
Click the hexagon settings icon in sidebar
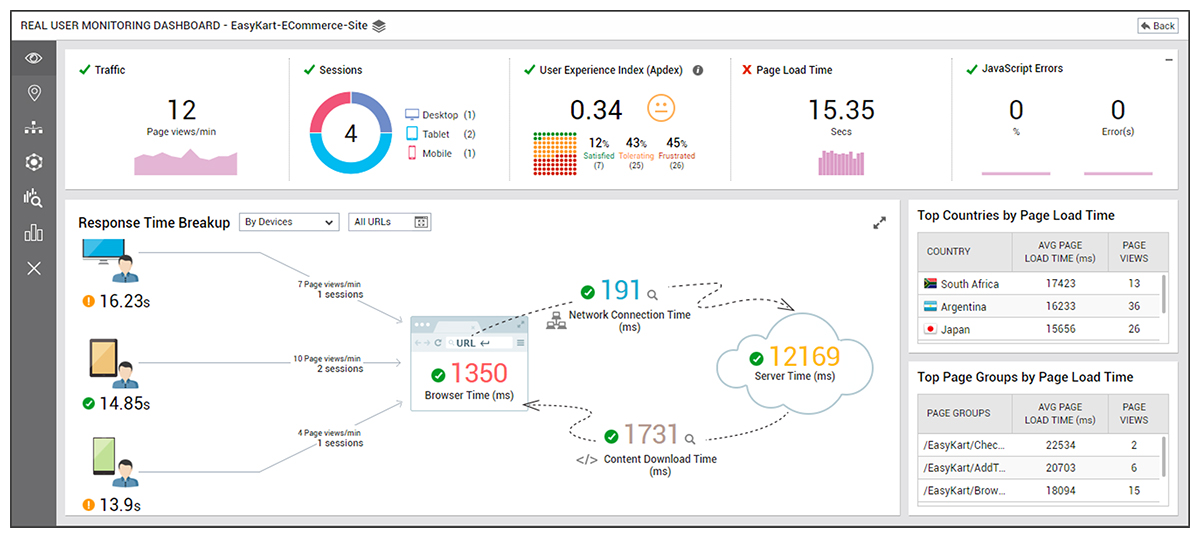click(x=34, y=162)
